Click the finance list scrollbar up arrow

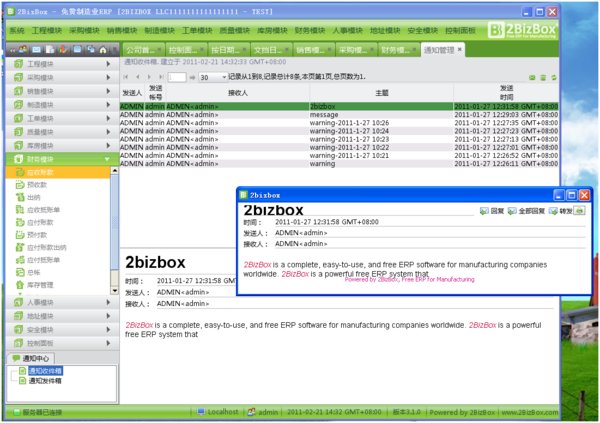[x=114, y=171]
